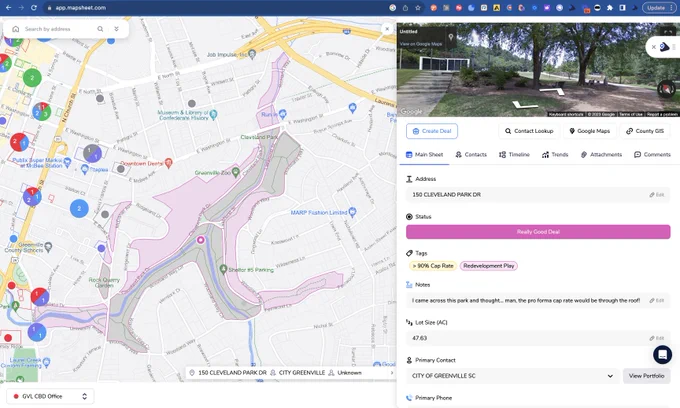
Task: Expand the double-chevron in the search bar
Action: (x=116, y=29)
